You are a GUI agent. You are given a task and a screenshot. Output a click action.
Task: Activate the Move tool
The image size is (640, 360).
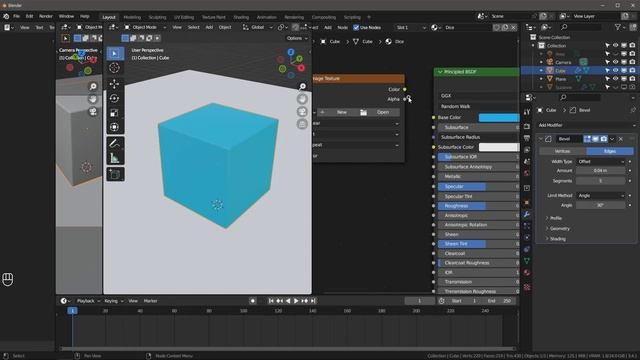click(115, 84)
